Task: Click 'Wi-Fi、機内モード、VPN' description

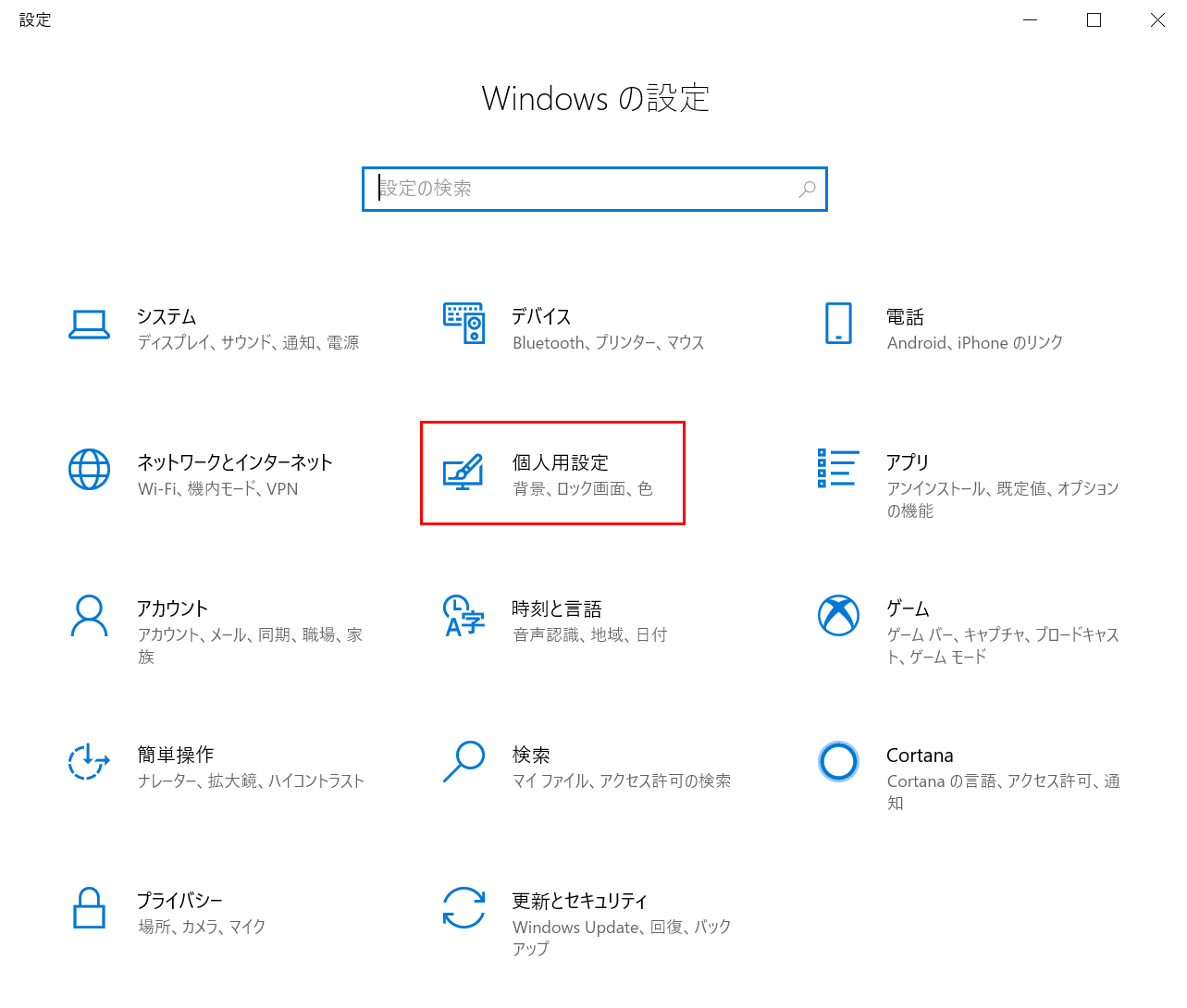Action: pyautogui.click(x=217, y=488)
